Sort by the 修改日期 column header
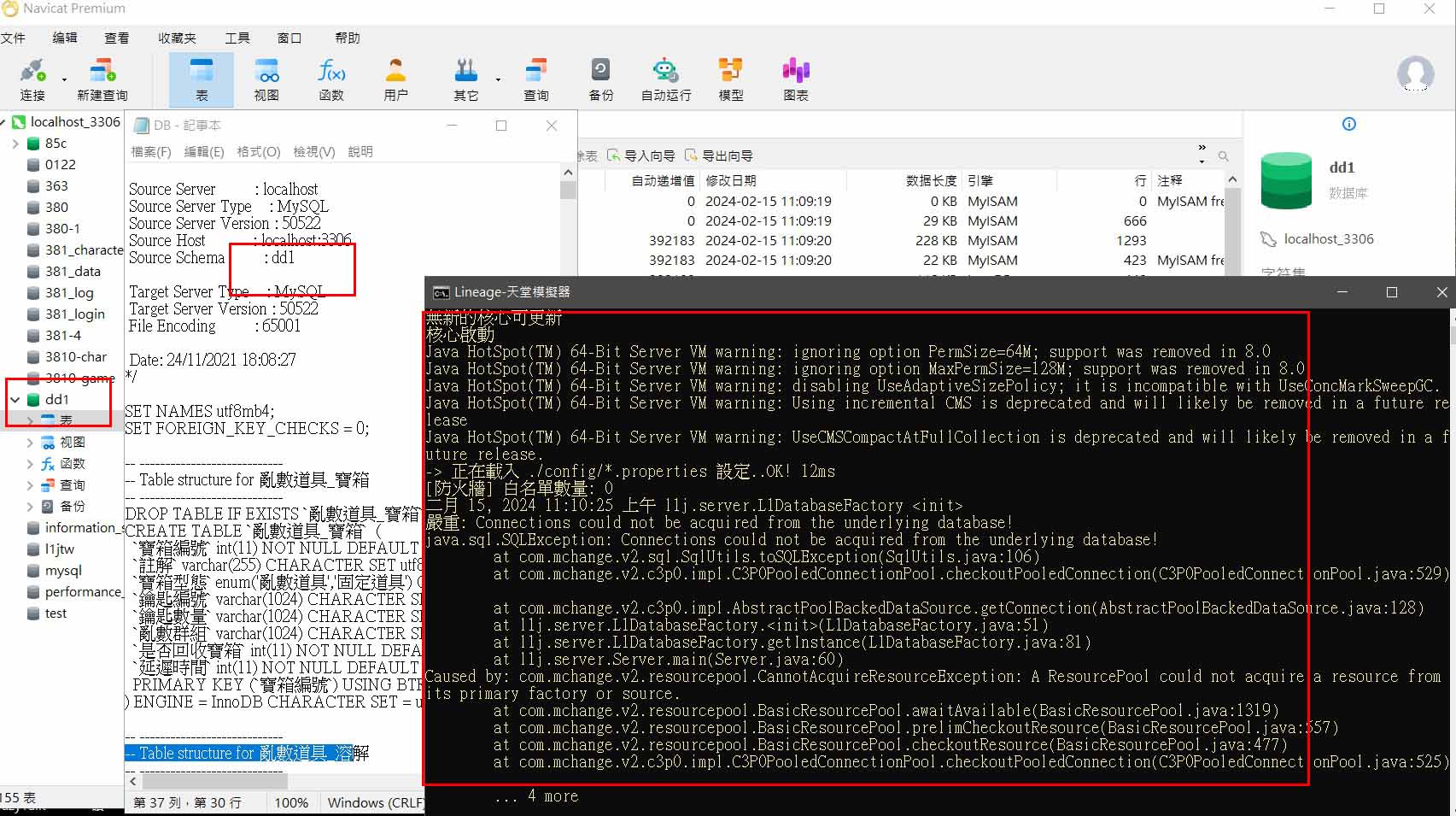The height and width of the screenshot is (816, 1456). point(773,180)
